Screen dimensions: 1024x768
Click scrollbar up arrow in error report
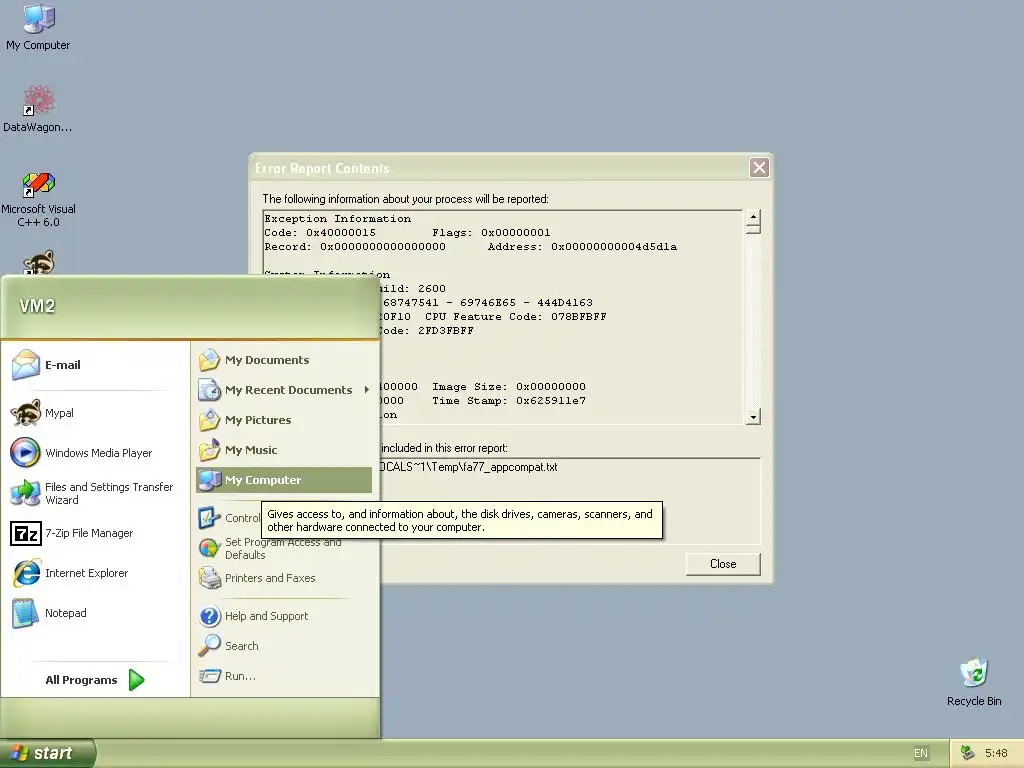[x=753, y=217]
